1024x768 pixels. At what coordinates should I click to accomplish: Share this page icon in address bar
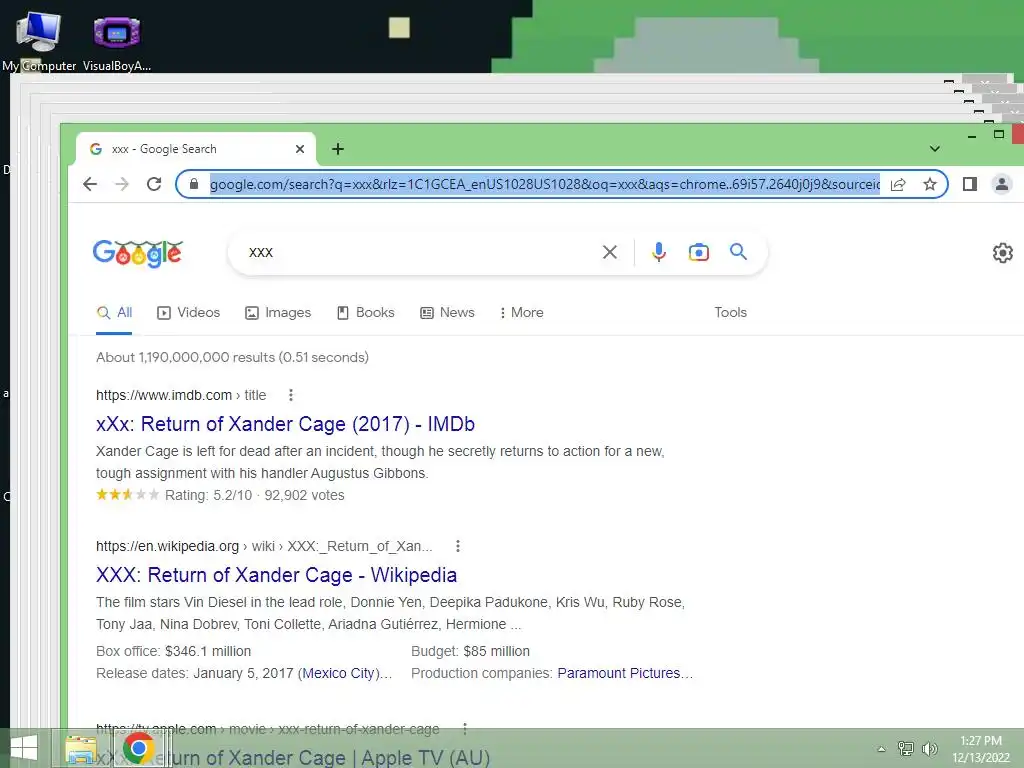click(898, 184)
